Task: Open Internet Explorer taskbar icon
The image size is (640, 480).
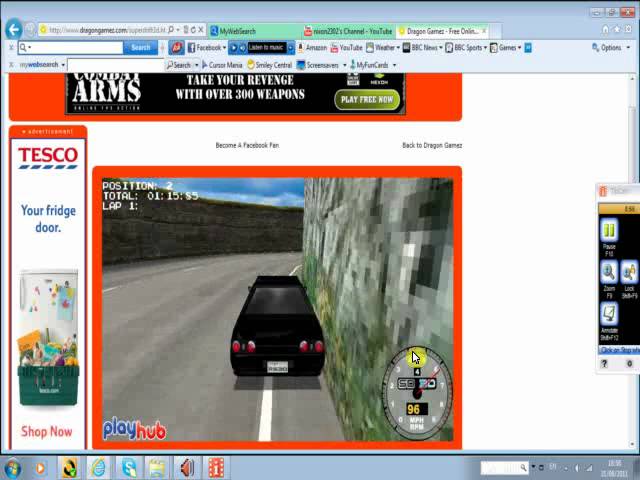Action: 98,468
